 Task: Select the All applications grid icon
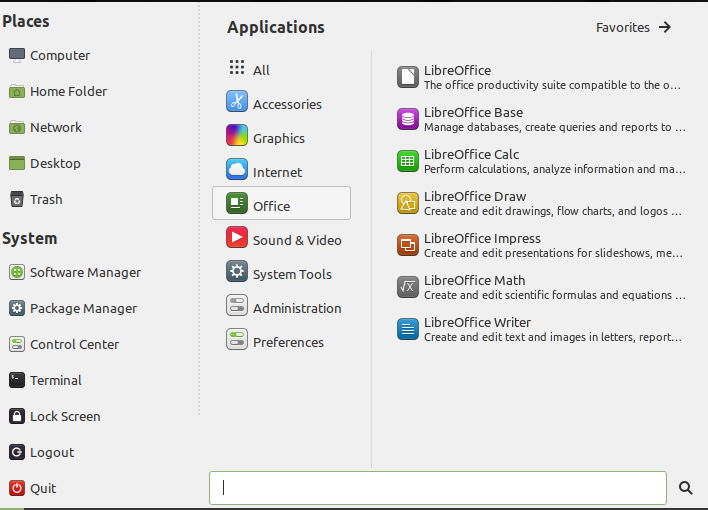tap(237, 67)
